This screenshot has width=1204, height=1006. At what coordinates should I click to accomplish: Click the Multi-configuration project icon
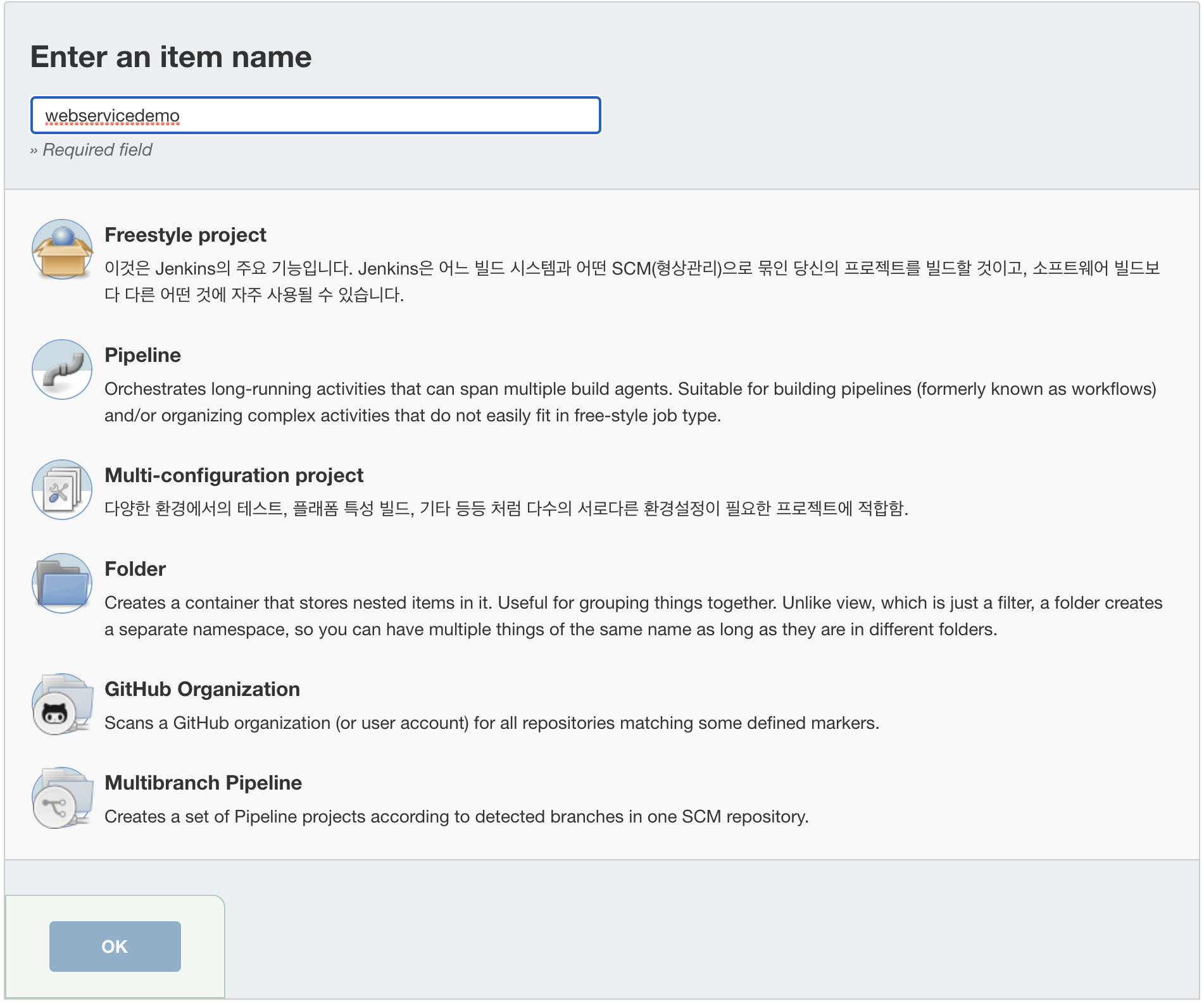[x=62, y=490]
